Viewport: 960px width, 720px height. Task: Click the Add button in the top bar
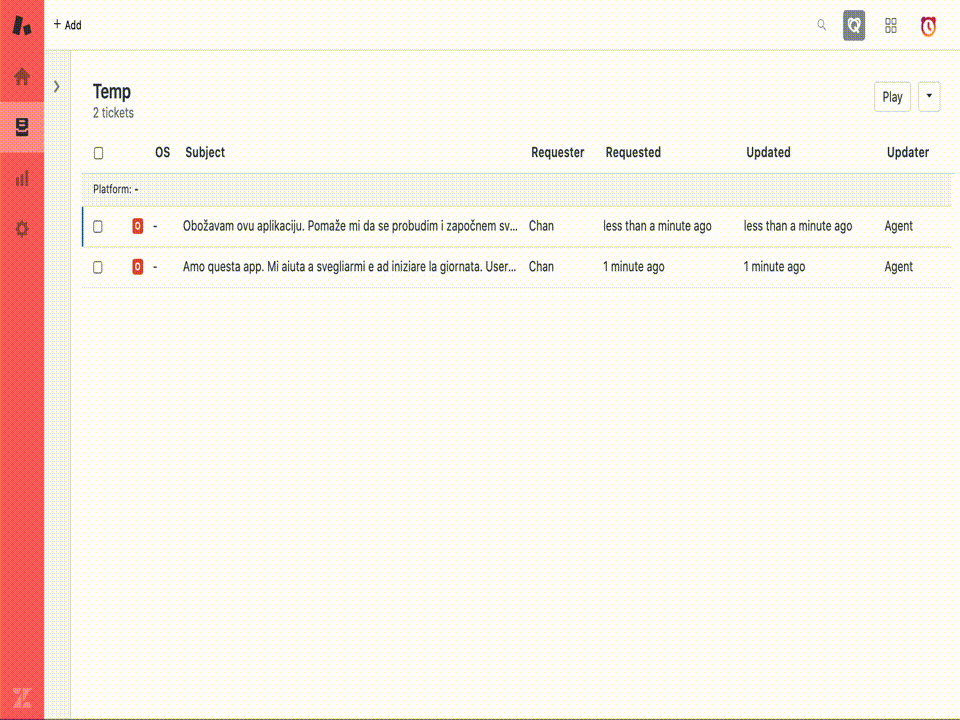[x=67, y=25]
